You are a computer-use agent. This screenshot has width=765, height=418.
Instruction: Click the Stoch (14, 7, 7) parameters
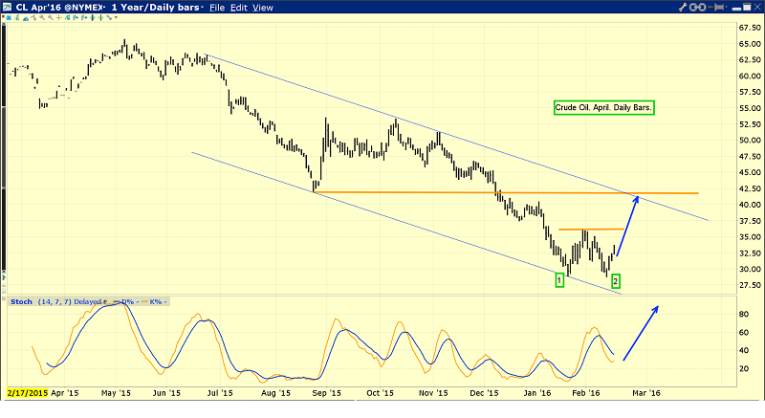tap(55, 299)
